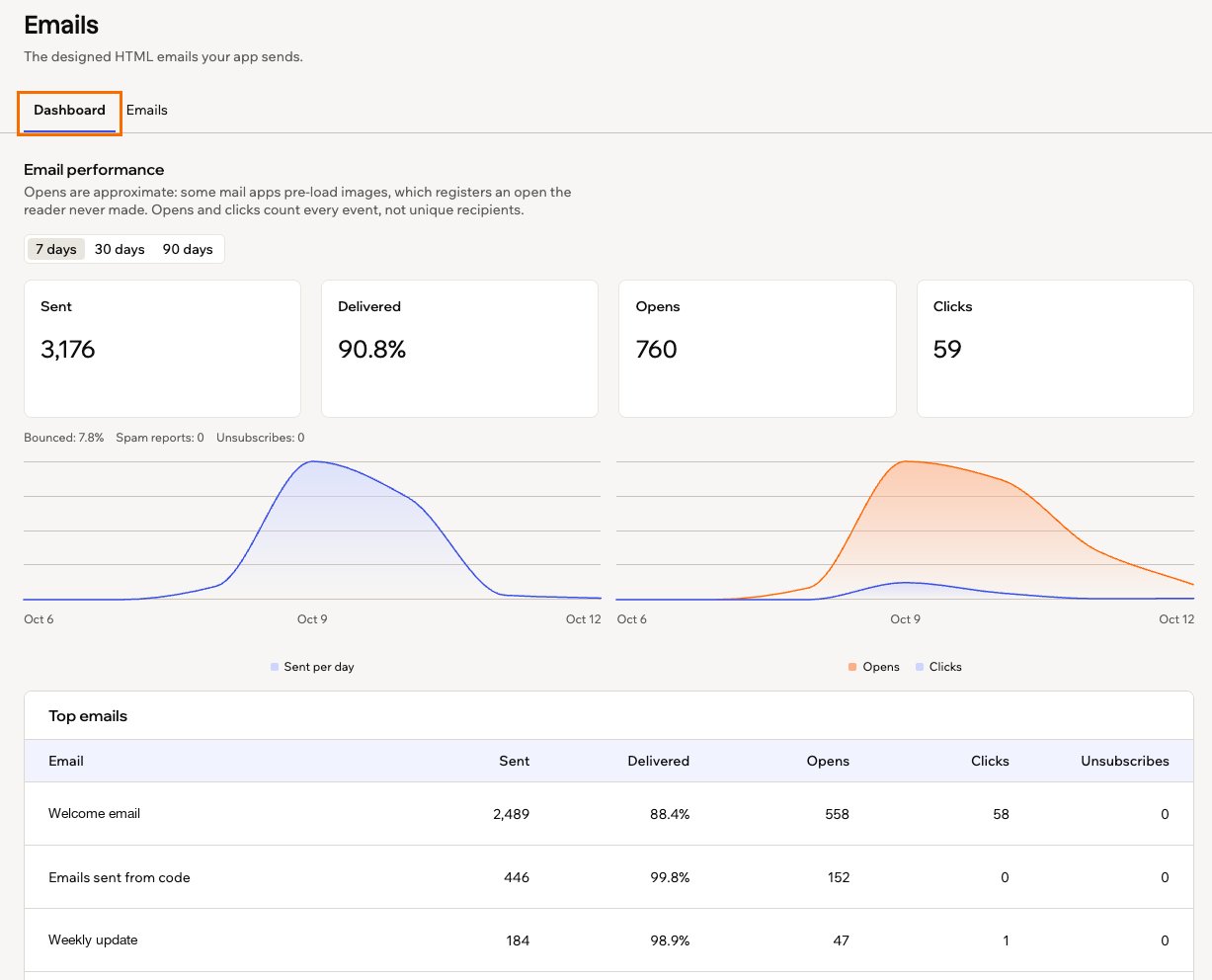1212x980 pixels.
Task: Click the Sent stat card
Action: [162, 349]
